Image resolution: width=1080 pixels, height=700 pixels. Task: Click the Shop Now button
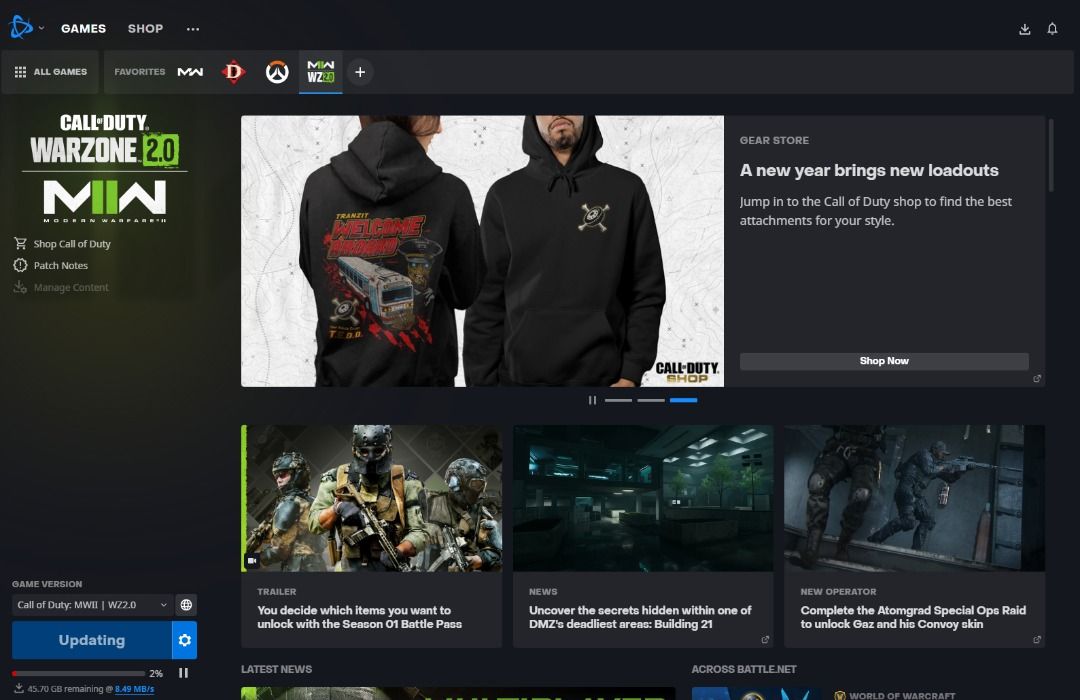(x=884, y=361)
